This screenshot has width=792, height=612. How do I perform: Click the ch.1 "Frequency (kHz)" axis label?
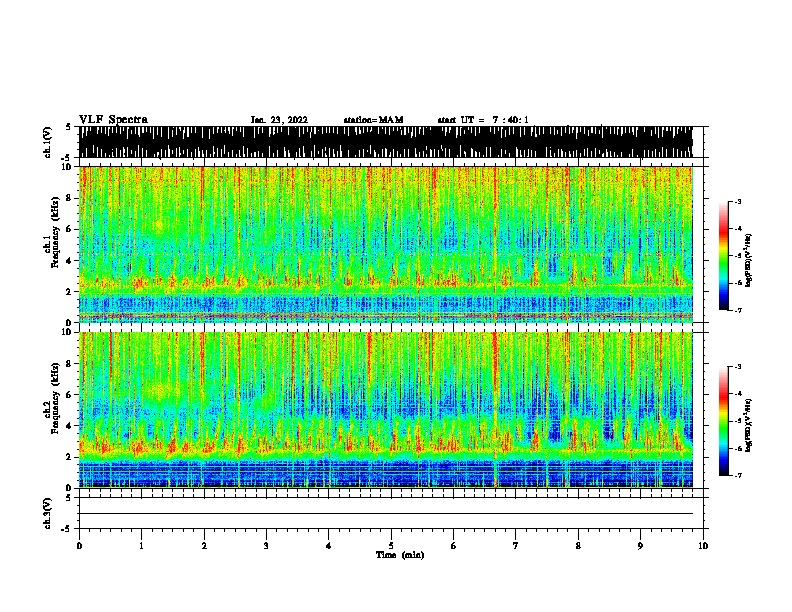coord(55,232)
